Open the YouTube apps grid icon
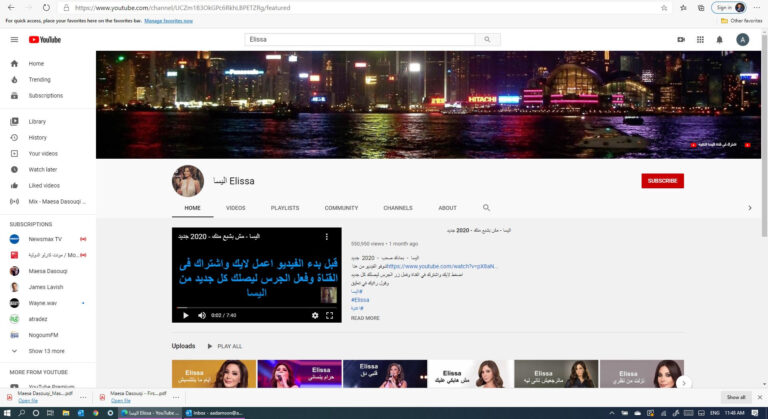768x419 pixels. pos(700,40)
